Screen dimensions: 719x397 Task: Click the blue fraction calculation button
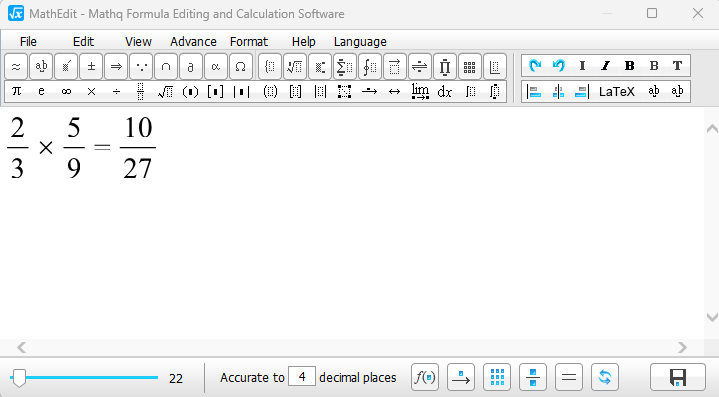(533, 378)
